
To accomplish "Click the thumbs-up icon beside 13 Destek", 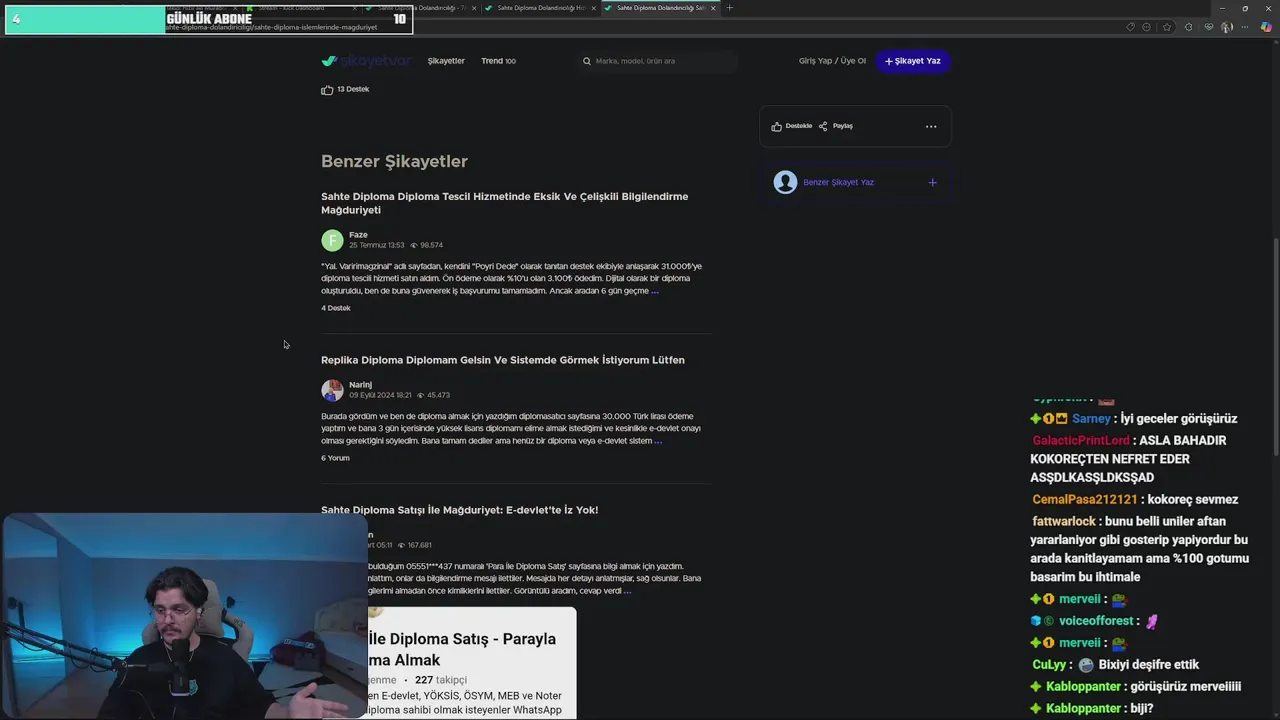I will click(x=327, y=90).
